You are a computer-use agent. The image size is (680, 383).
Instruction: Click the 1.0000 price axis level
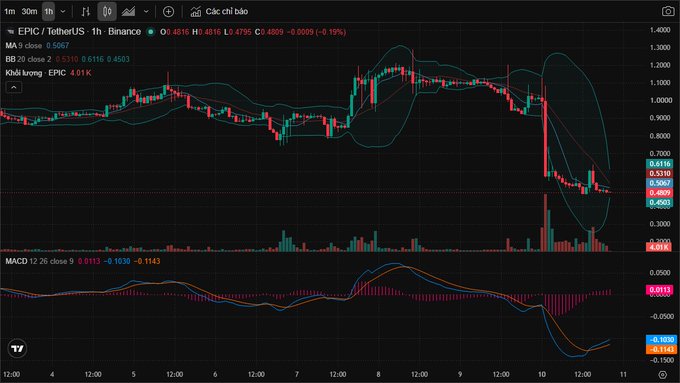[660, 100]
